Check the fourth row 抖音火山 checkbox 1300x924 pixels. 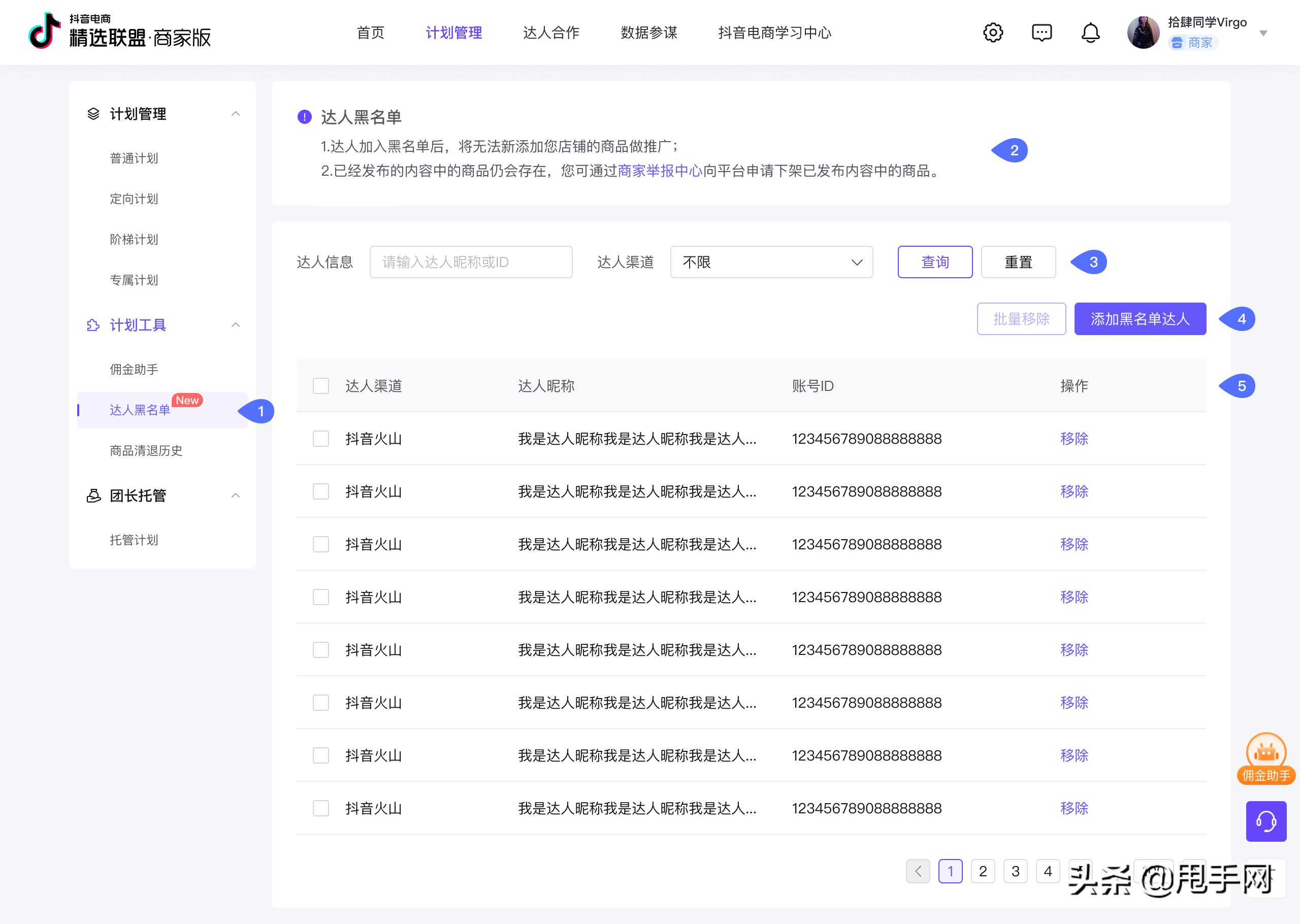(321, 597)
